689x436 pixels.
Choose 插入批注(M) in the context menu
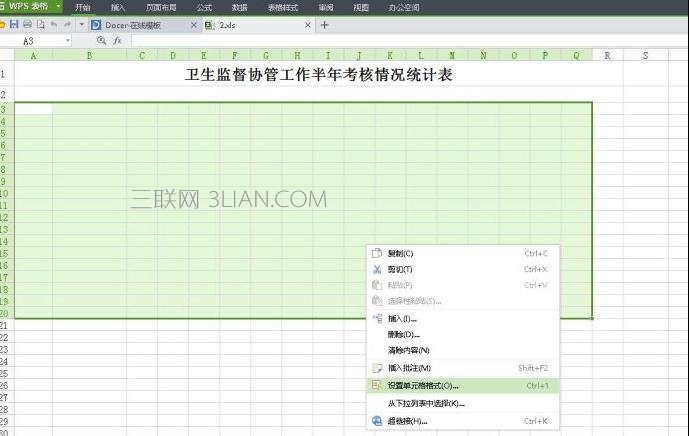[463, 368]
